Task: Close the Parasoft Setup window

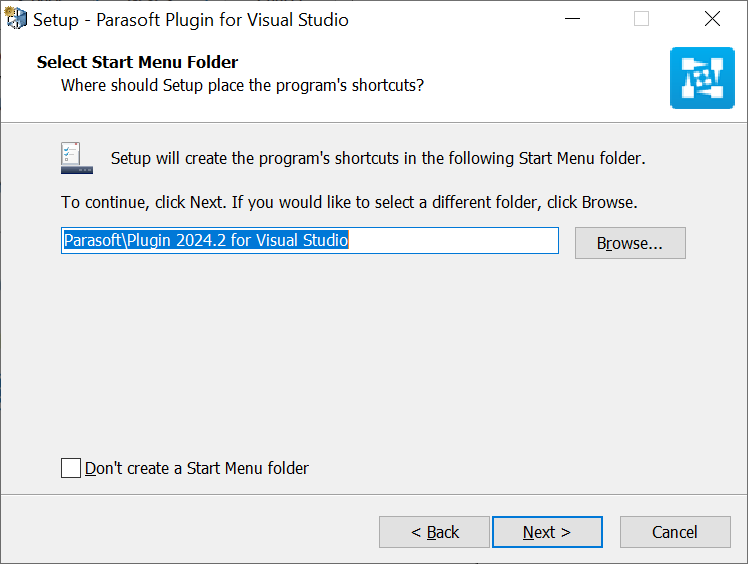Action: coord(712,19)
